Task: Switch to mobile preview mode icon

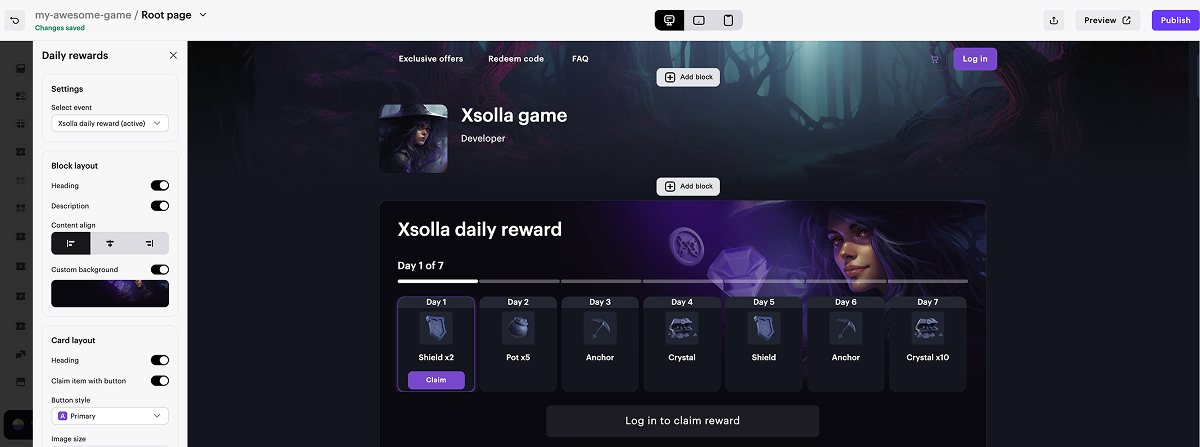Action: pyautogui.click(x=728, y=20)
